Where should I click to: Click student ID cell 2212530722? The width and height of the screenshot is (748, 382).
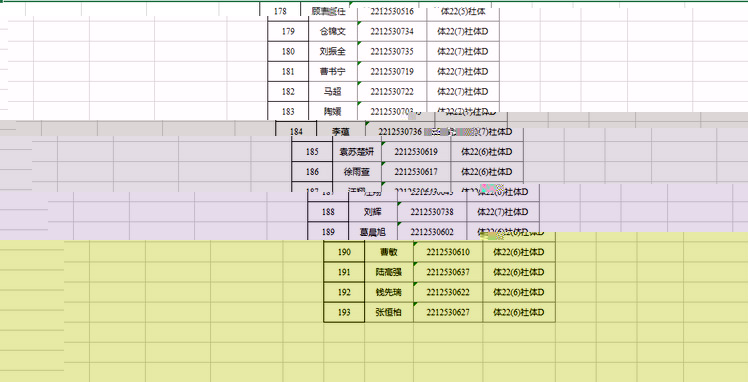pos(392,92)
